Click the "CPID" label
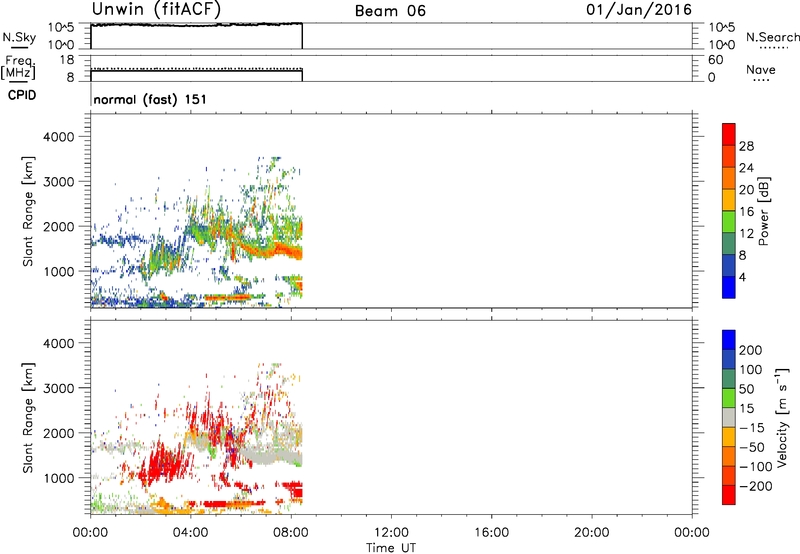800x554 pixels. 22,95
